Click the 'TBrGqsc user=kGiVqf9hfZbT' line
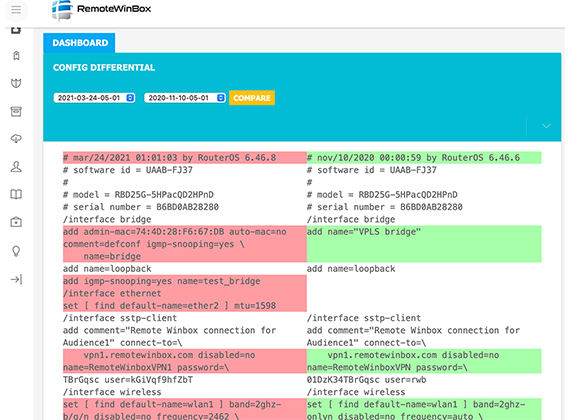570x420 pixels. (128, 380)
